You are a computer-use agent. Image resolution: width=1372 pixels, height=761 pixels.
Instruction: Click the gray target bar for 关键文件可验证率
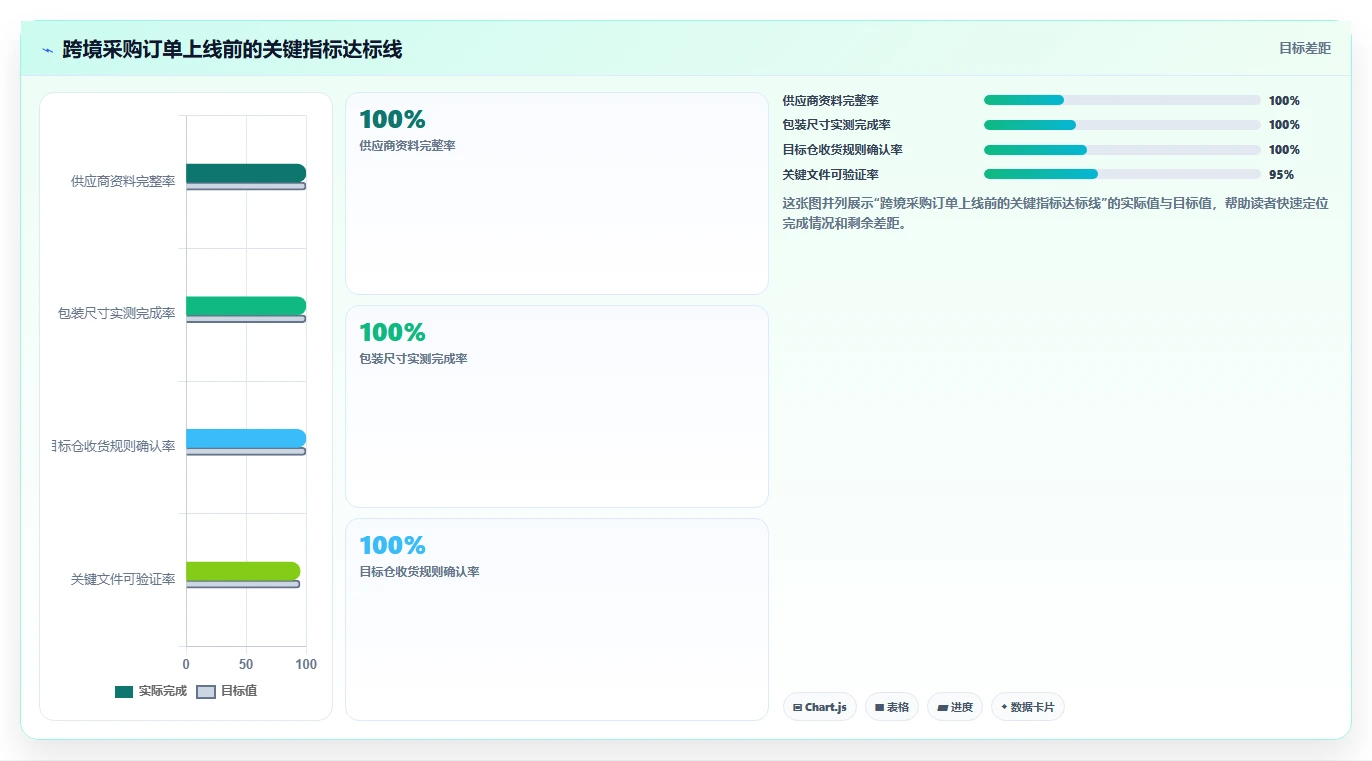[x=243, y=584]
